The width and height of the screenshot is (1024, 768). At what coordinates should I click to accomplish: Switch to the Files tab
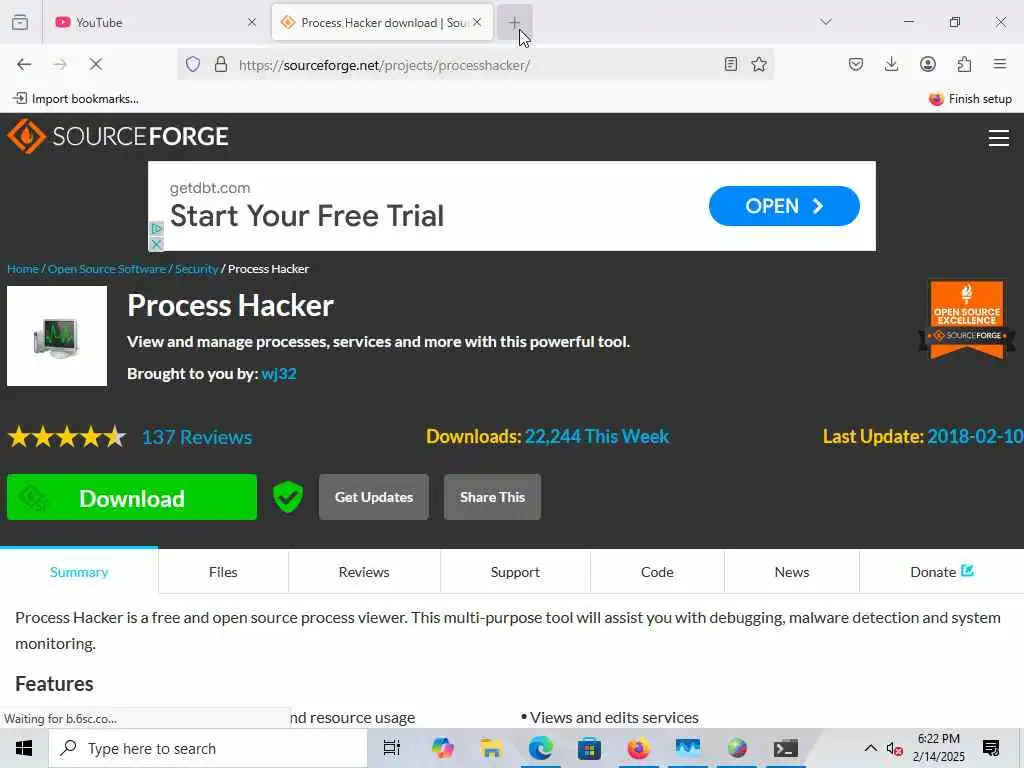(223, 572)
